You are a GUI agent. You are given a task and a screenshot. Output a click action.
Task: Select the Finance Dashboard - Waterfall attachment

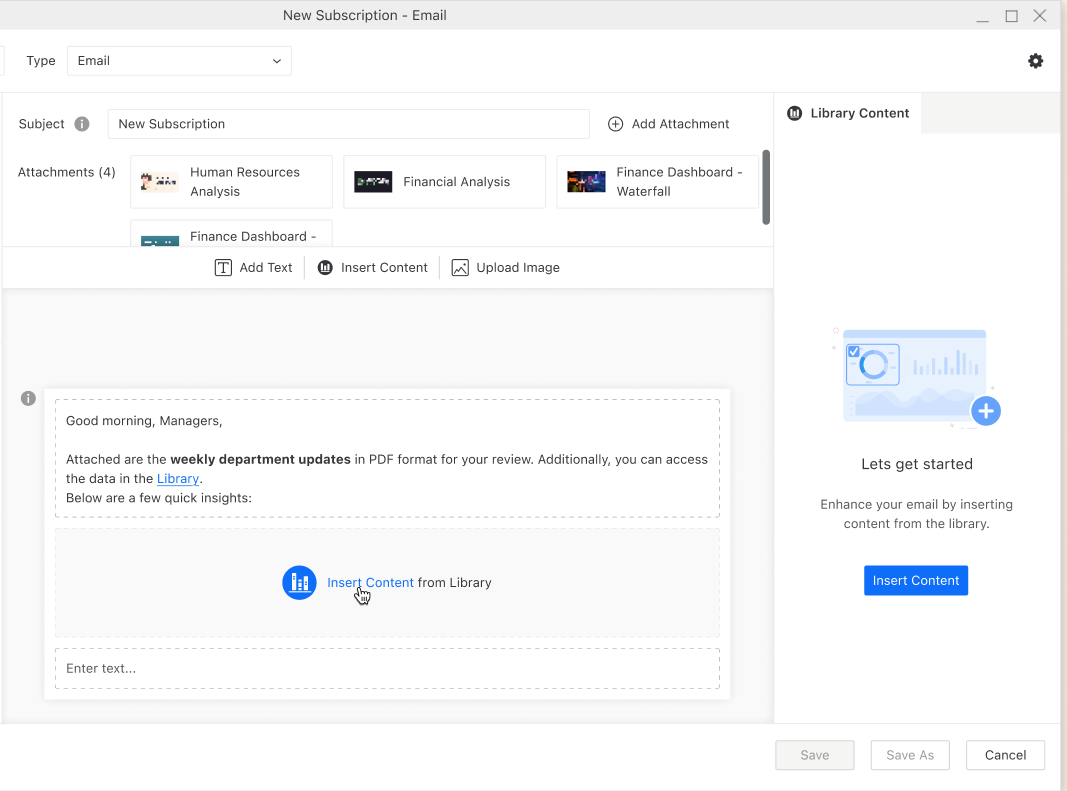coord(657,182)
